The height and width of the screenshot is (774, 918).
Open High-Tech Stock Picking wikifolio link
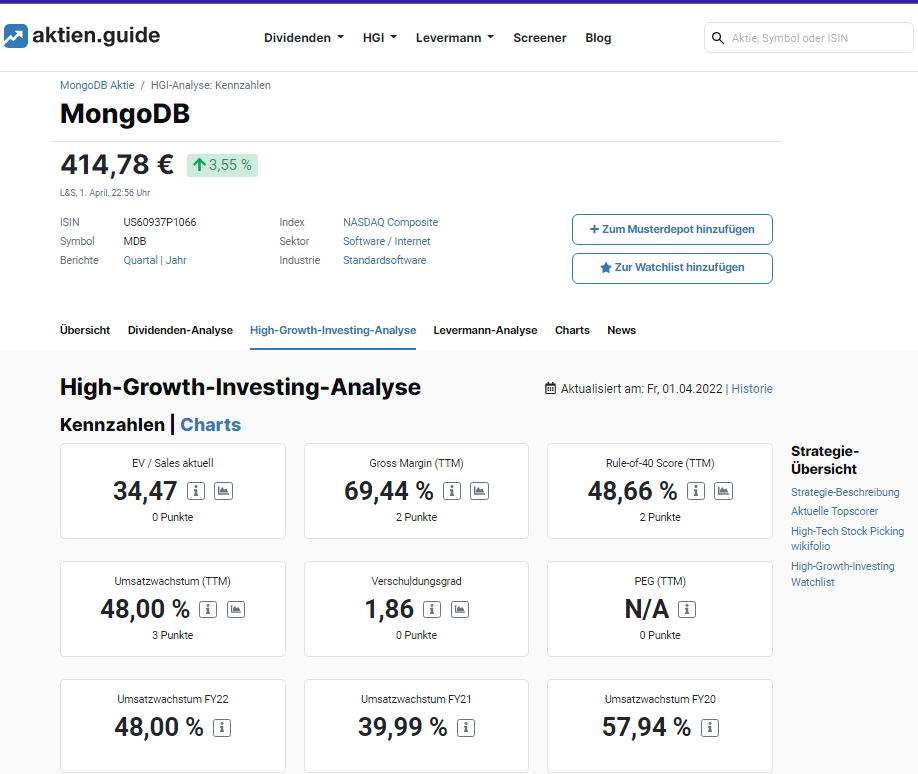(847, 539)
